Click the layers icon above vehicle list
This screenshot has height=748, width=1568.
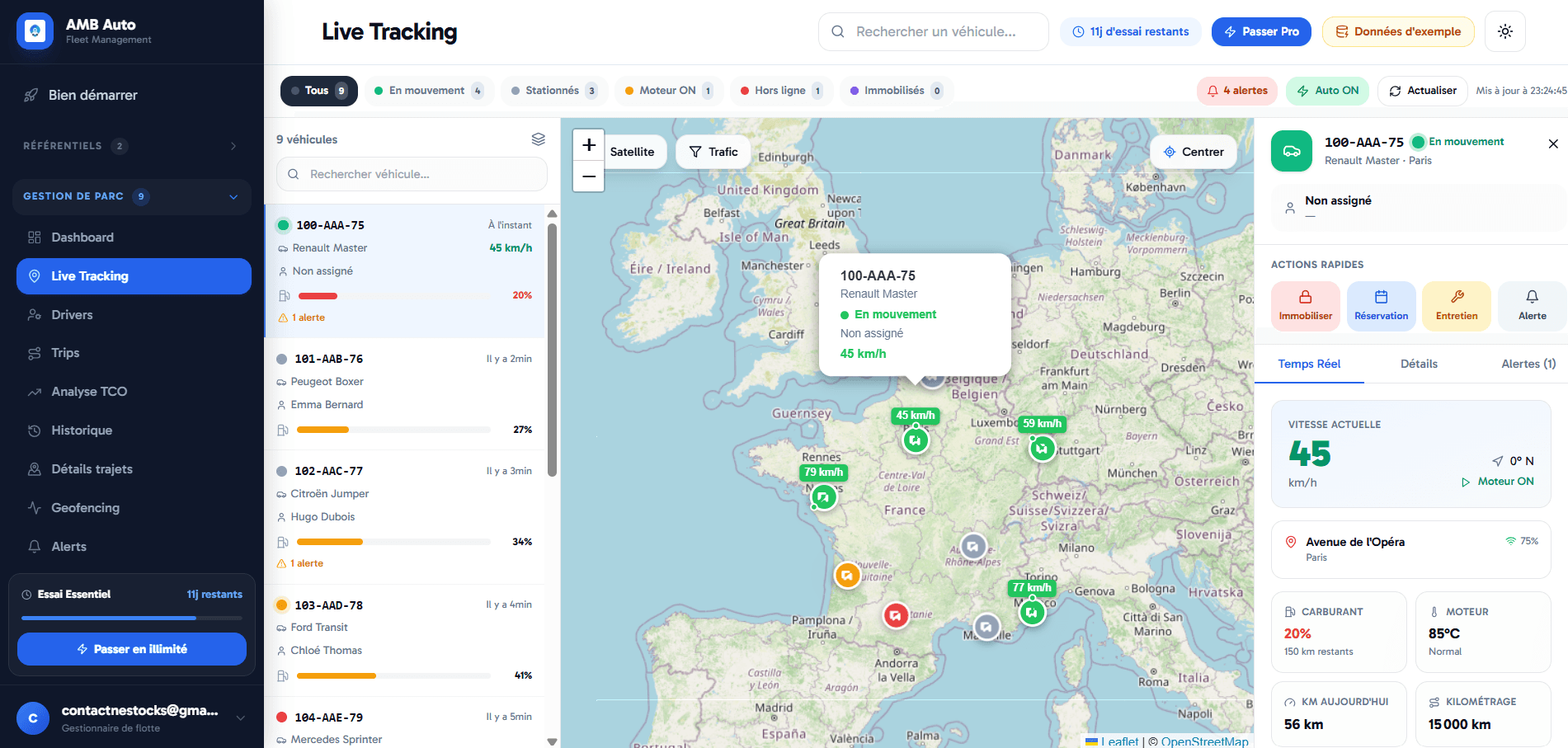coord(539,139)
